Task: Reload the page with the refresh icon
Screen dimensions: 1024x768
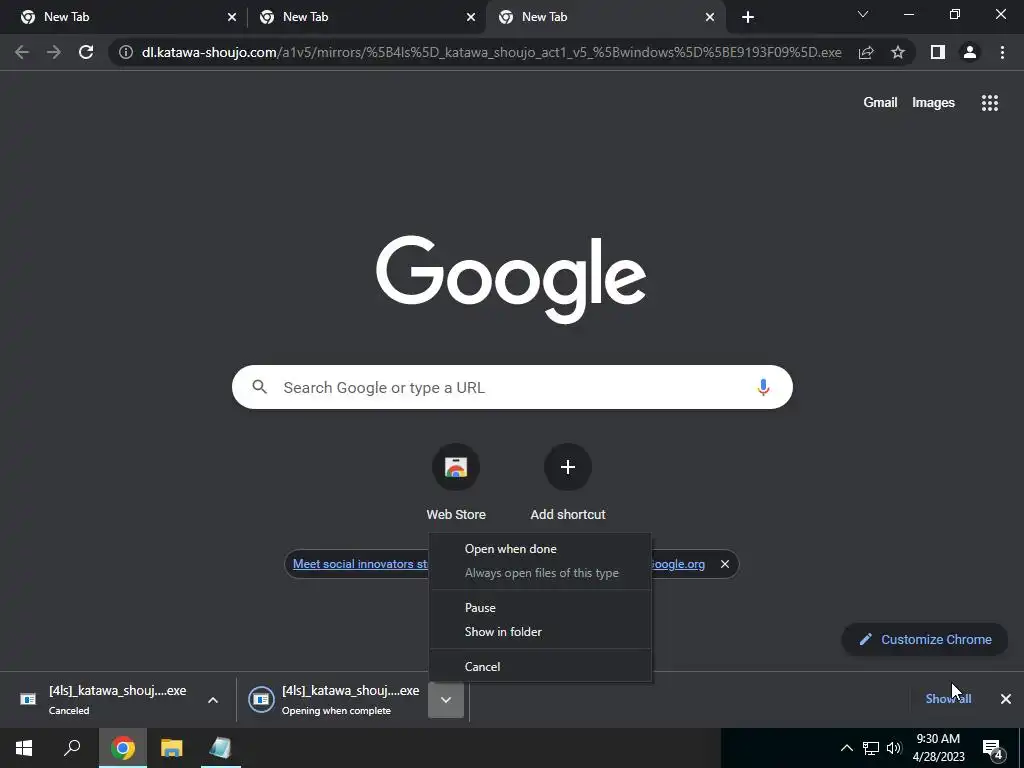Action: 86,52
